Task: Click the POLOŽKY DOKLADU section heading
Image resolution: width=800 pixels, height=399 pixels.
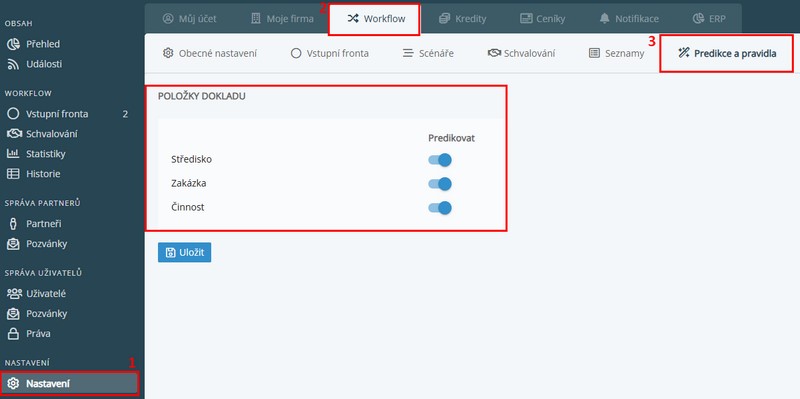Action: (202, 96)
